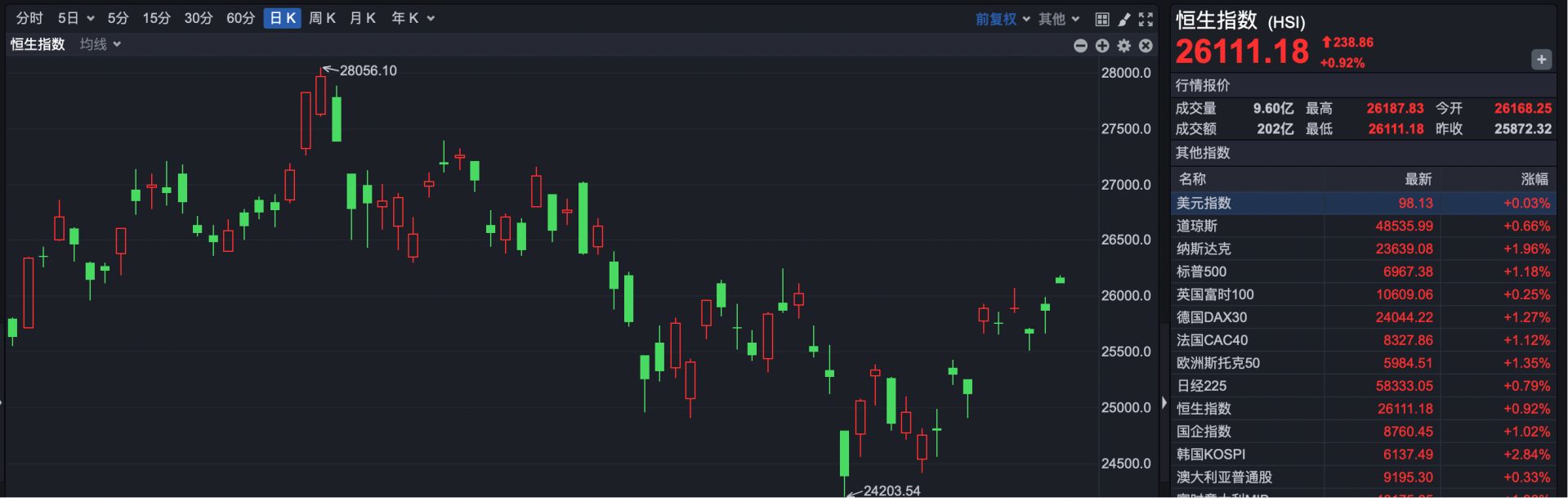The image size is (1568, 498).
Task: Expand the 均线 indicator dropdown
Action: tap(101, 44)
